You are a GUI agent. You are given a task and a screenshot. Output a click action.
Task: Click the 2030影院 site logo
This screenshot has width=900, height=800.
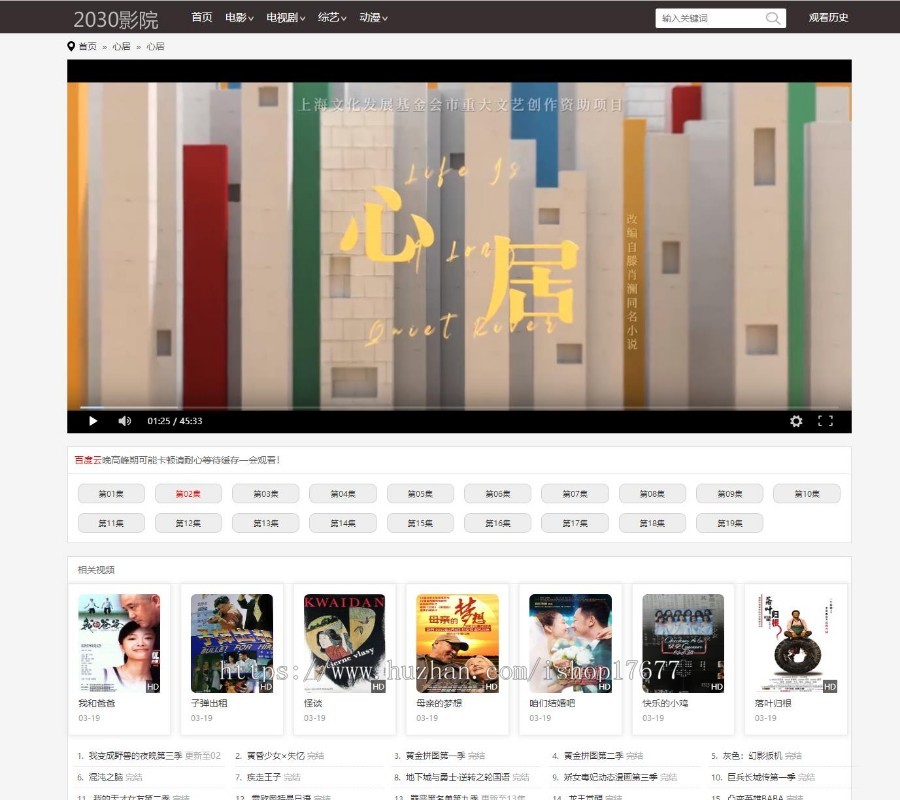click(x=116, y=20)
